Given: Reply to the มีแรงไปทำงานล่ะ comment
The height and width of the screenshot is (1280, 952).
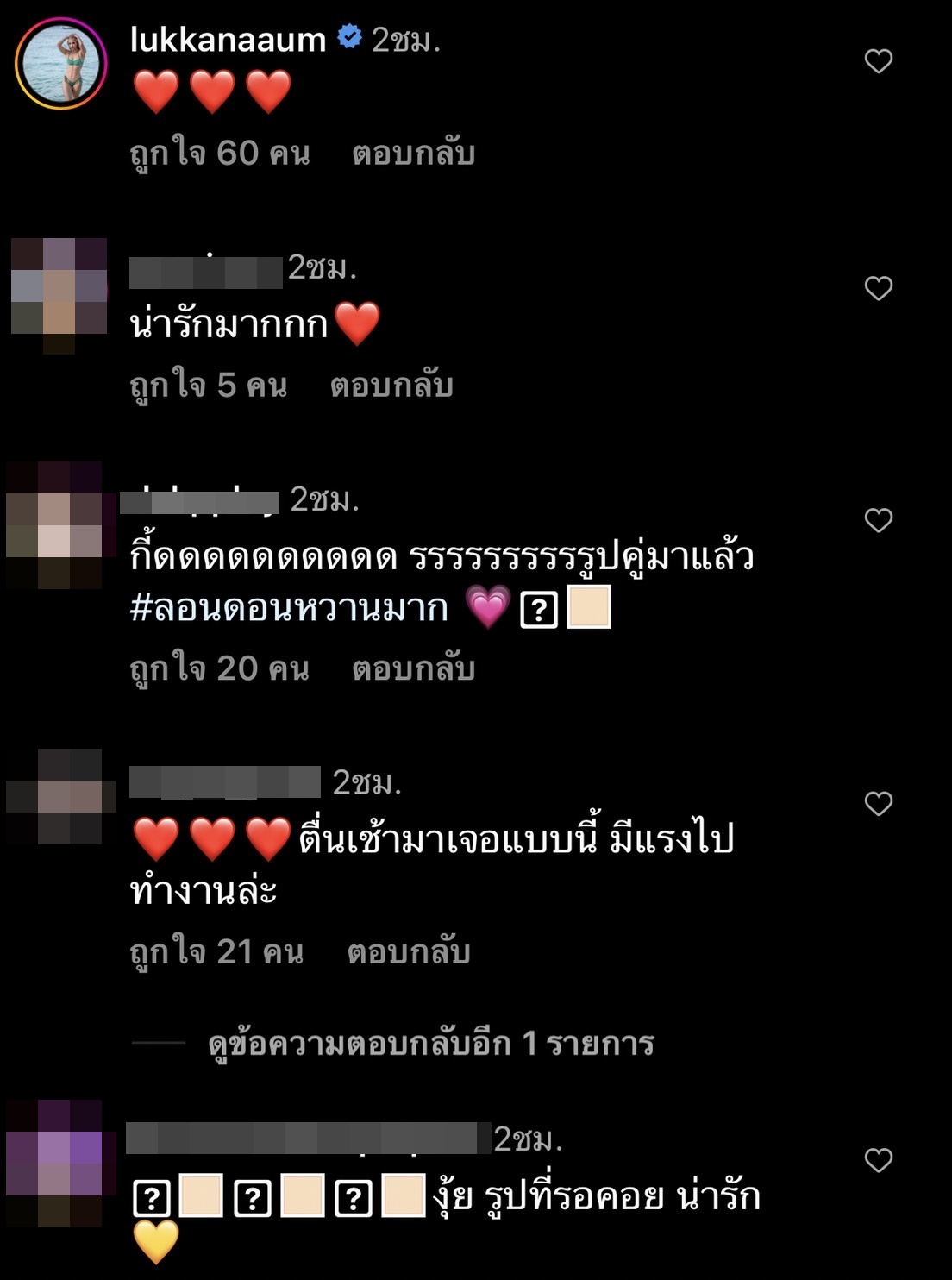Looking at the screenshot, I should click(408, 952).
